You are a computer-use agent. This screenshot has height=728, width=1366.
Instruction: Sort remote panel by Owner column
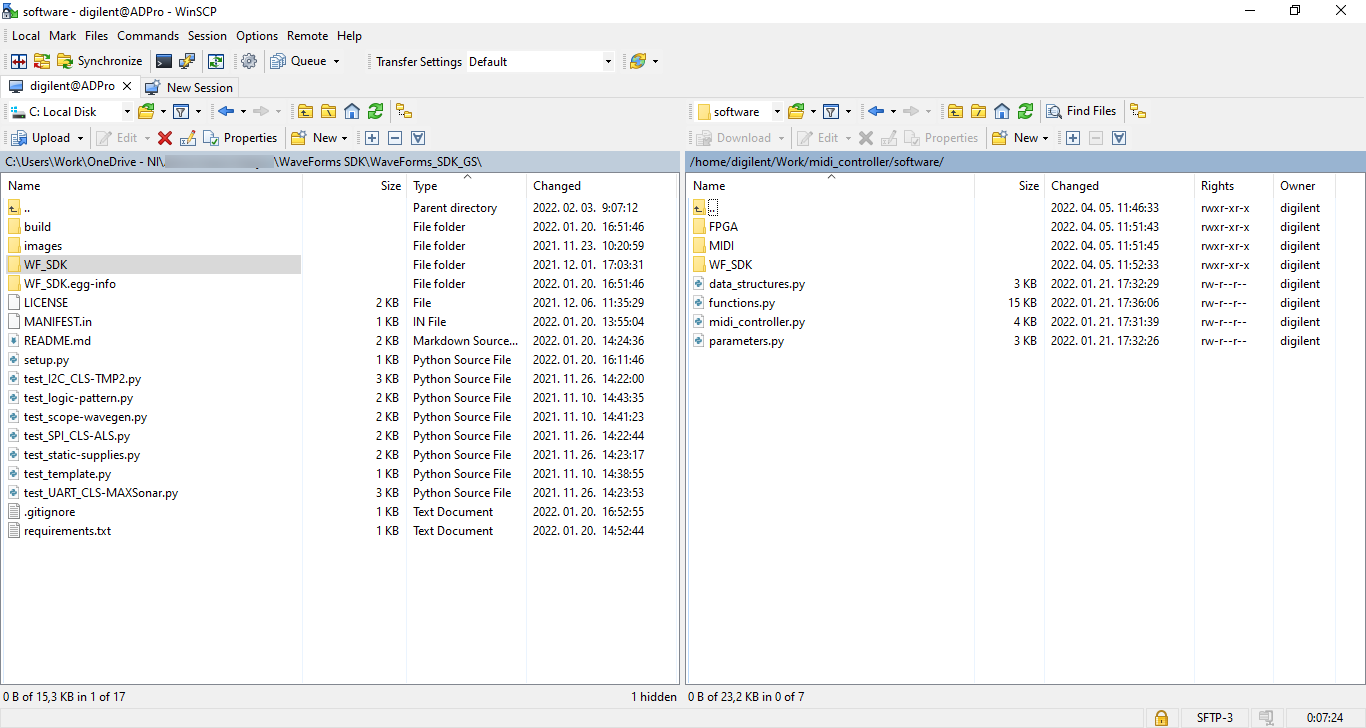(x=1305, y=185)
